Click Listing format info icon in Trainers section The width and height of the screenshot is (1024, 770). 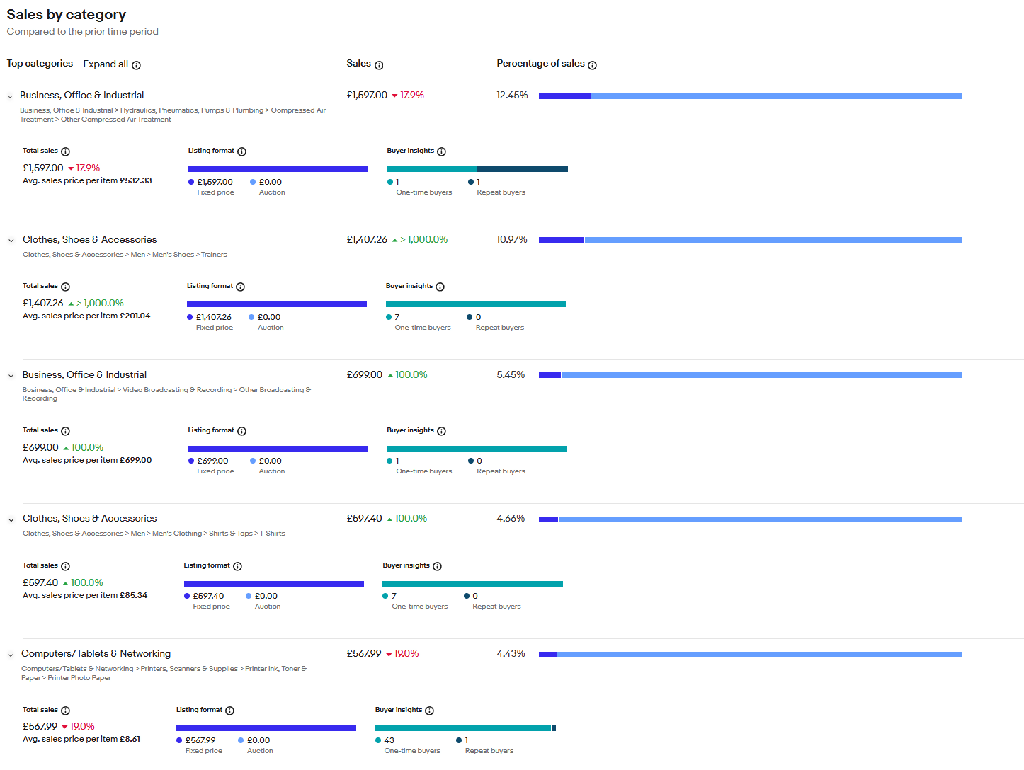[241, 286]
